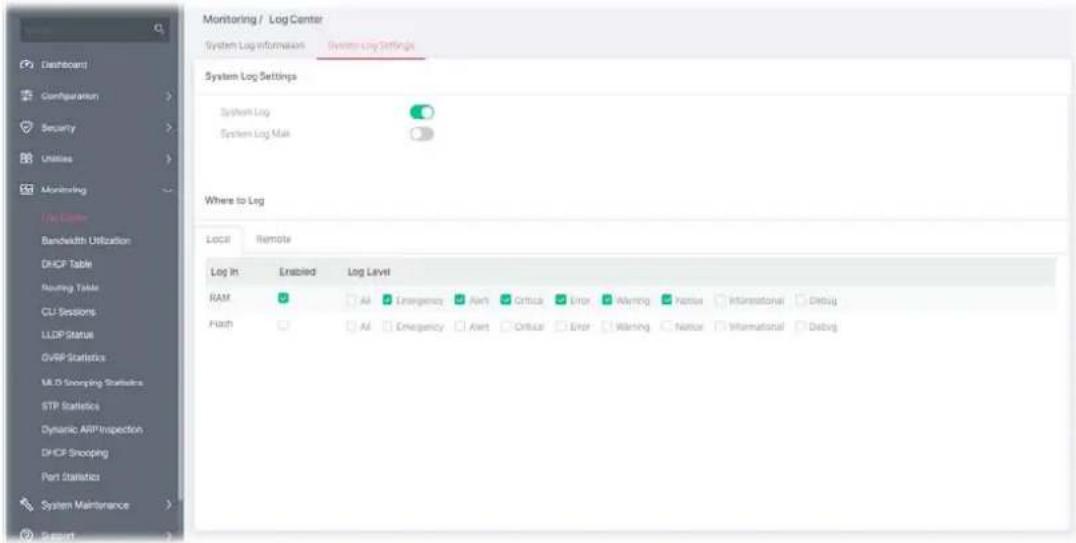The width and height of the screenshot is (1076, 543).
Task: Expand the System Maintenance menu chevron
Action: (x=168, y=505)
